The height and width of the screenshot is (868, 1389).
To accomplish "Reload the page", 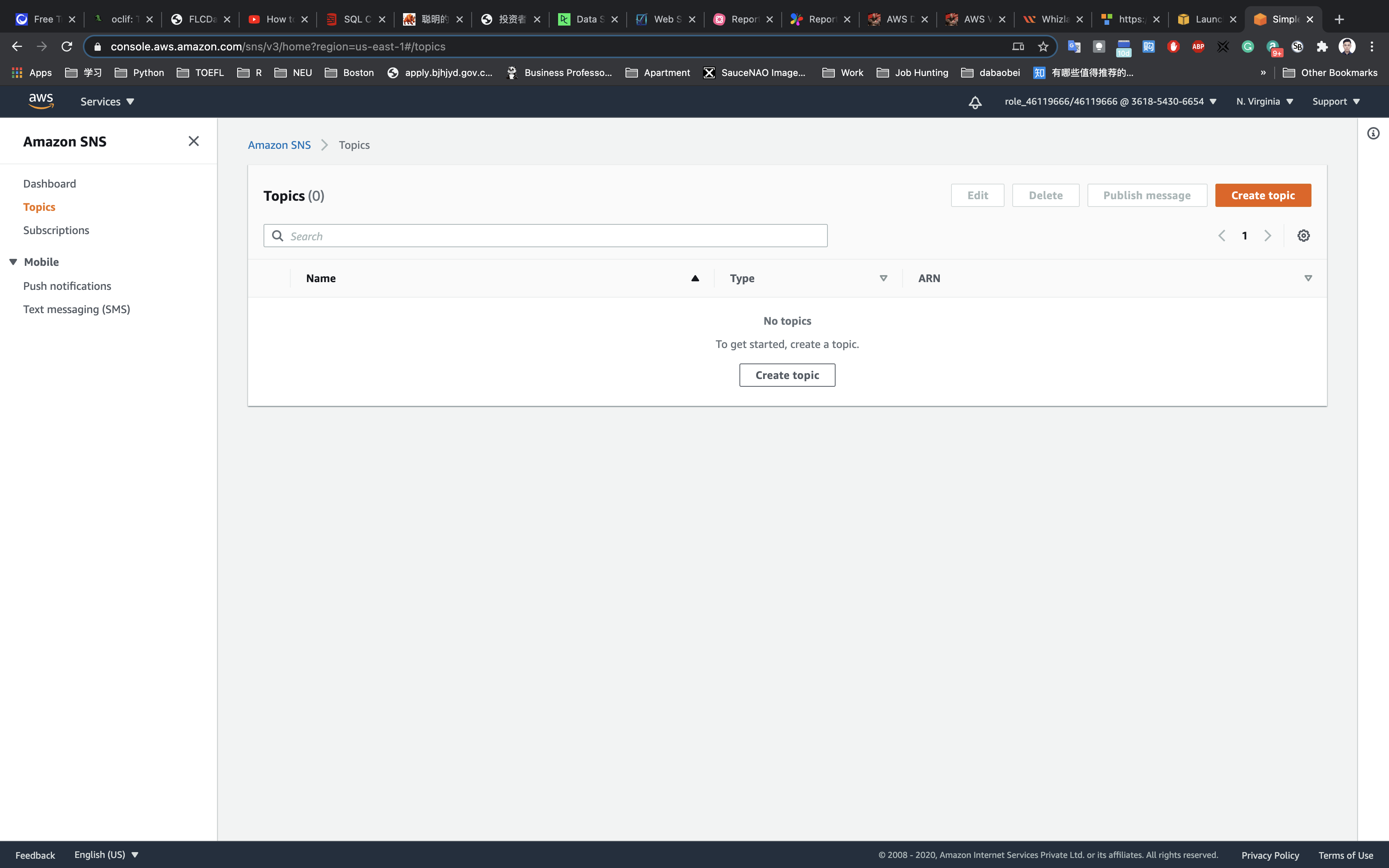I will 67,46.
